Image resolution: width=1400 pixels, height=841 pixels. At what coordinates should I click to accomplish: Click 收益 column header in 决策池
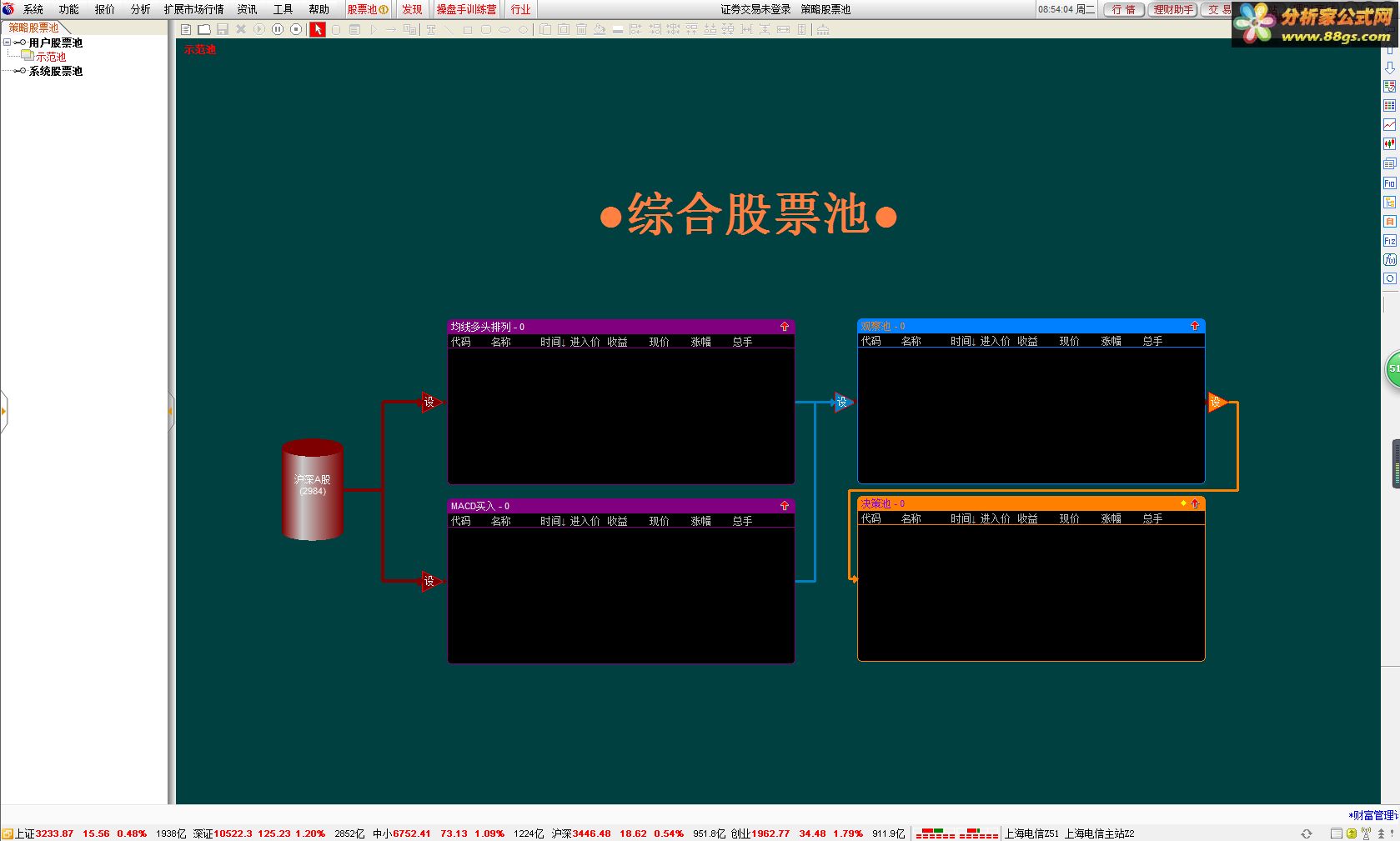pos(1027,518)
